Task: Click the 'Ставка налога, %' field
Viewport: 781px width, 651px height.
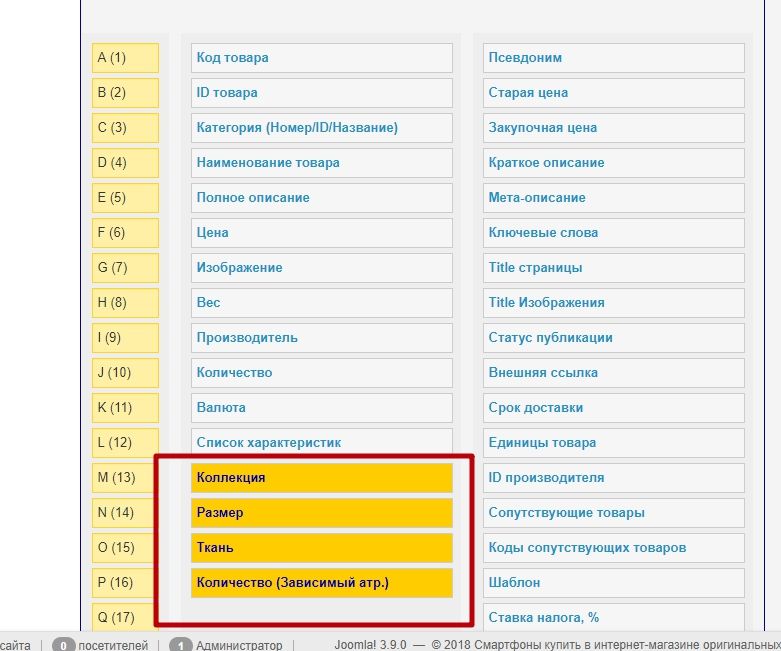Action: click(614, 618)
